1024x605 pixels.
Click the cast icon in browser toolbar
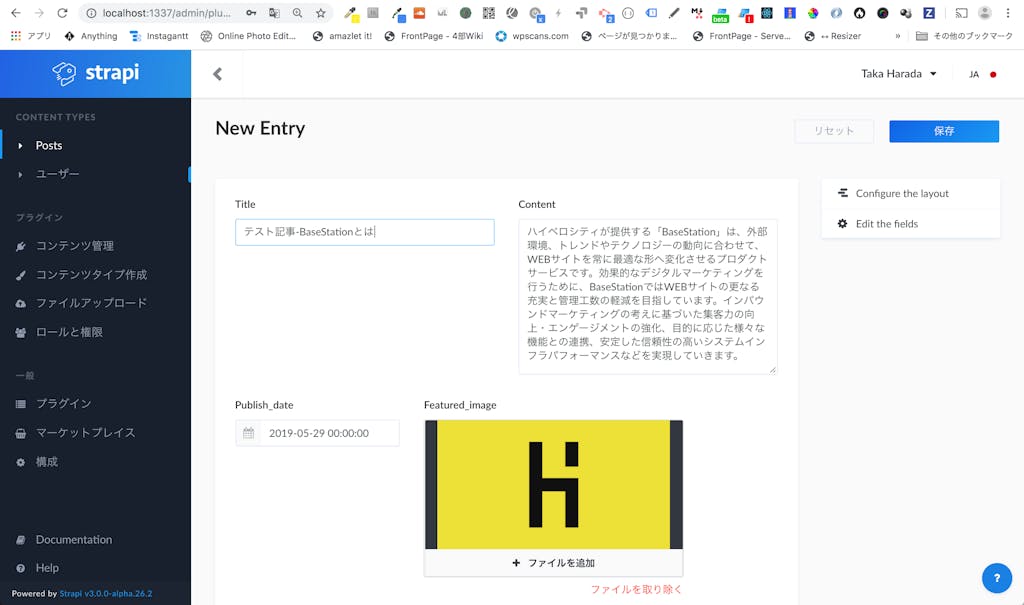pyautogui.click(x=961, y=13)
